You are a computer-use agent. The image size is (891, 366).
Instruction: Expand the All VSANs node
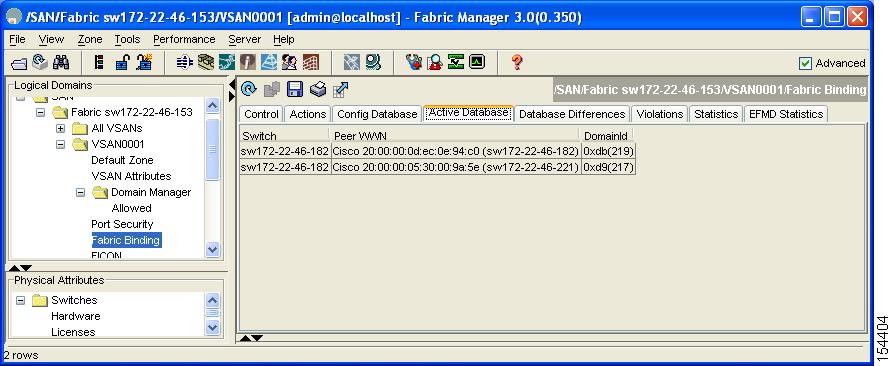click(61, 128)
